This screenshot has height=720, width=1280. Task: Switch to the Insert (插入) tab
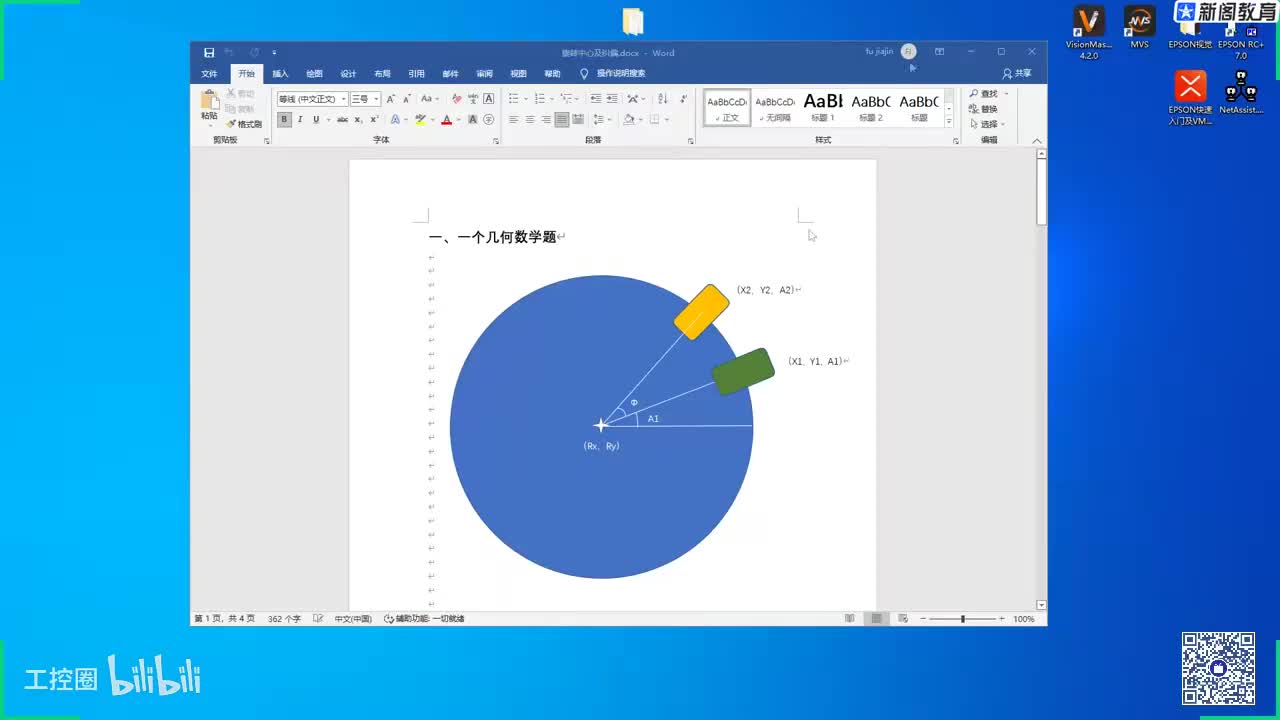pyautogui.click(x=280, y=74)
